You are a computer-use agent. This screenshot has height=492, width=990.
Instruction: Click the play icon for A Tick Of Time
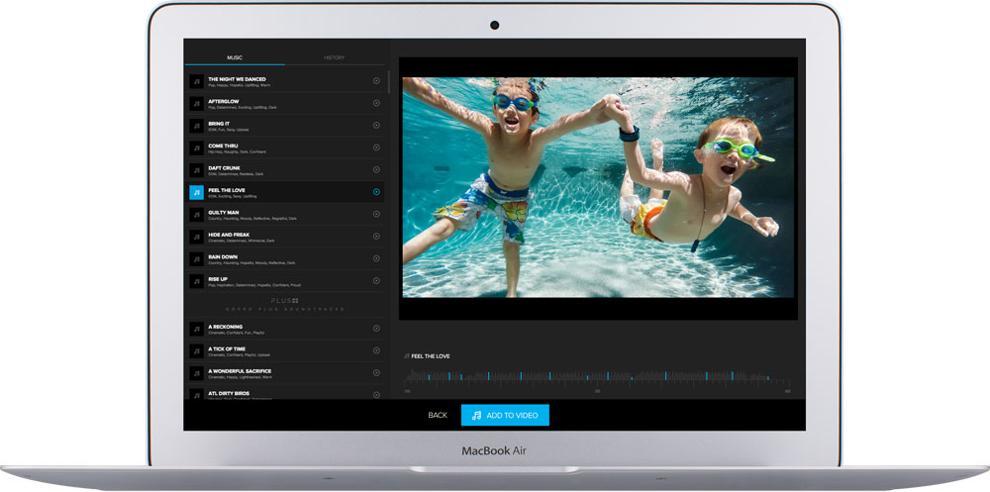tap(376, 351)
